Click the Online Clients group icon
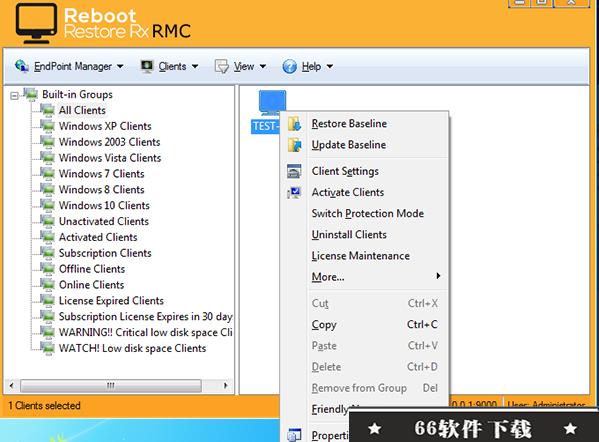The width and height of the screenshot is (599, 442). pyautogui.click(x=48, y=285)
